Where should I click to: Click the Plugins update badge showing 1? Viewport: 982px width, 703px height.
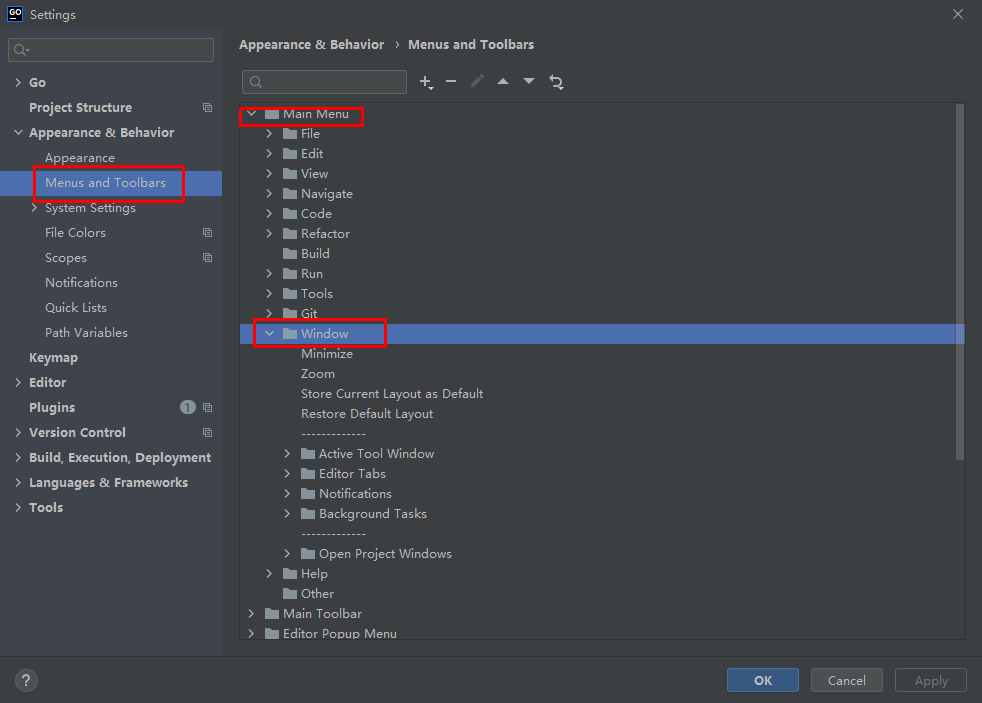click(x=188, y=408)
